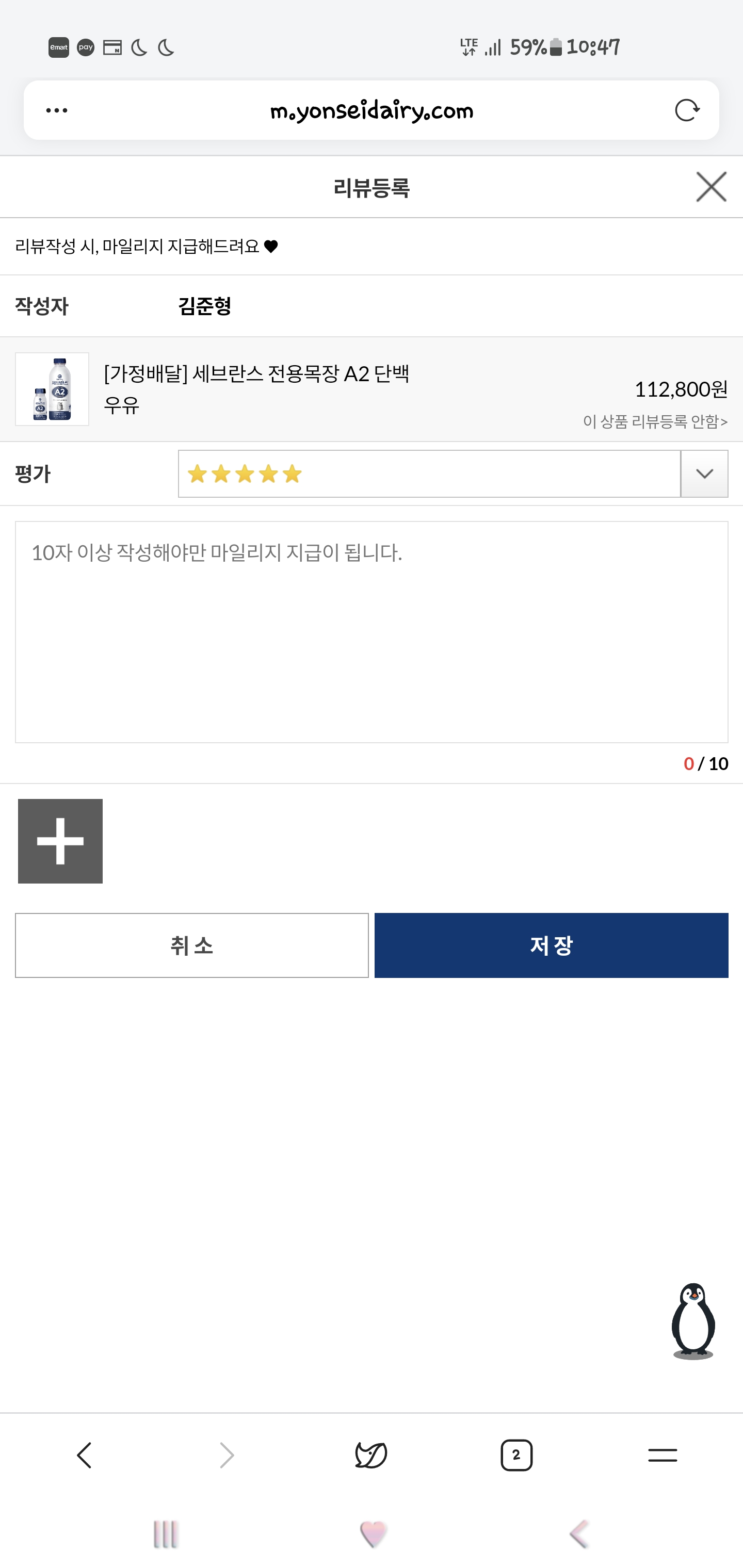743x1568 pixels.
Task: Open the penguin chat assistant
Action: pos(693,1321)
